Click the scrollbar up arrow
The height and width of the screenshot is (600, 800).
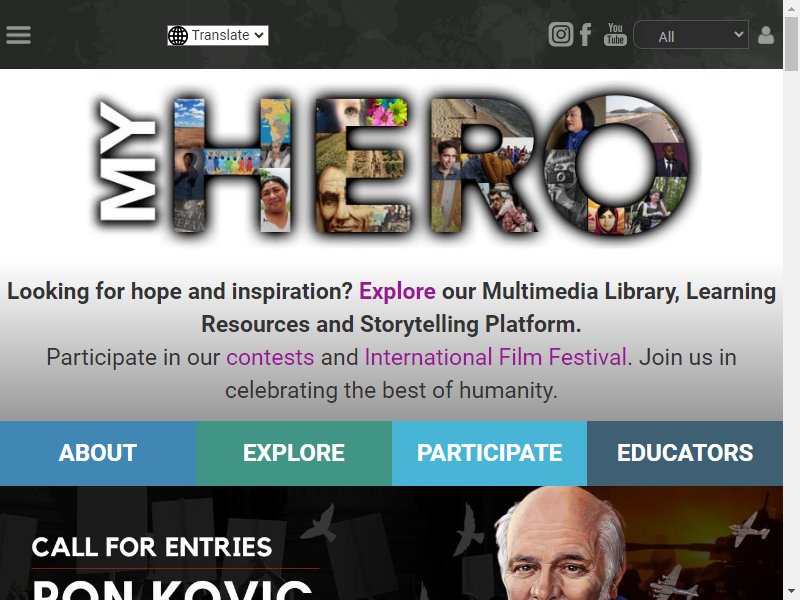coord(791,8)
